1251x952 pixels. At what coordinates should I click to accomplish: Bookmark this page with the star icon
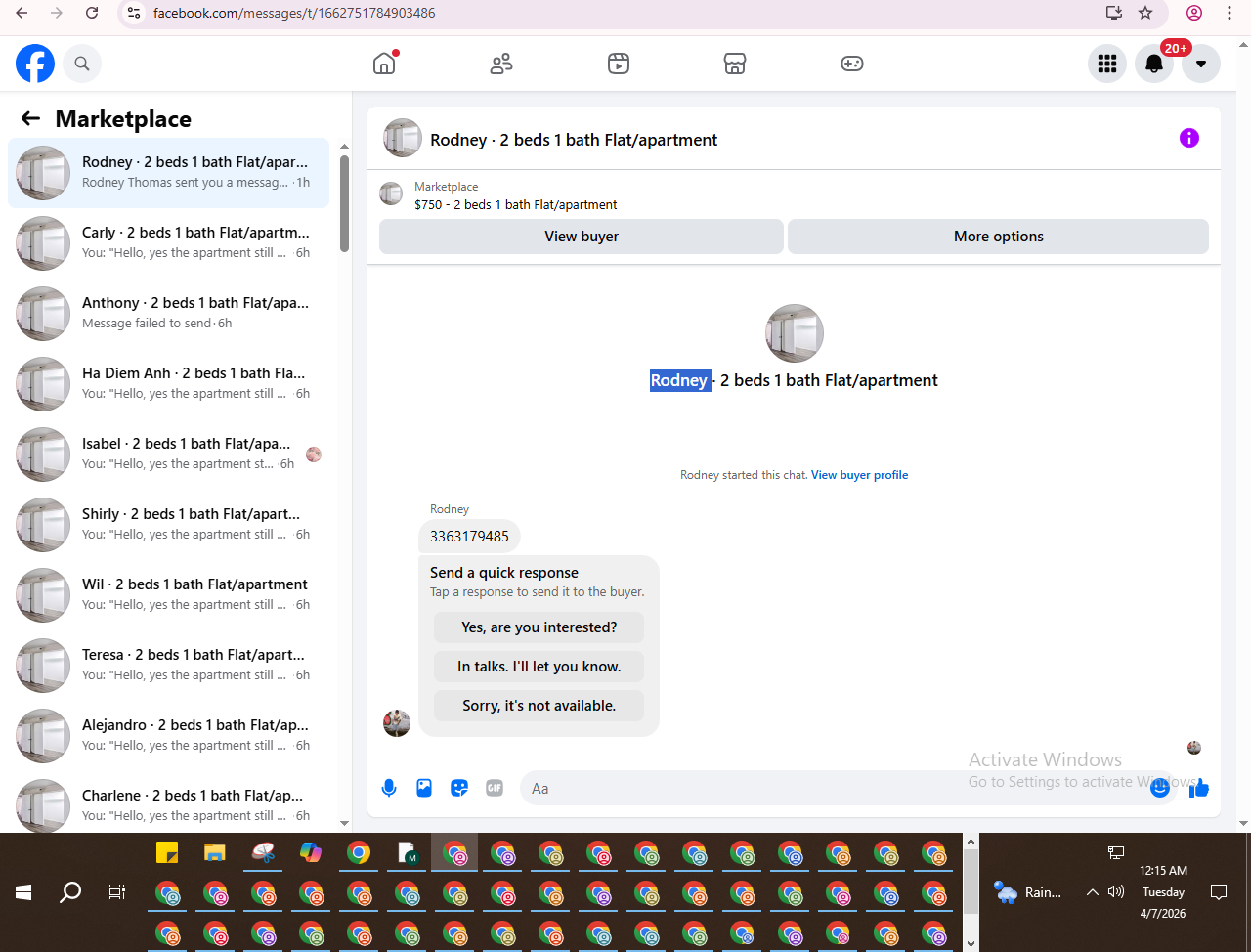click(x=1145, y=13)
